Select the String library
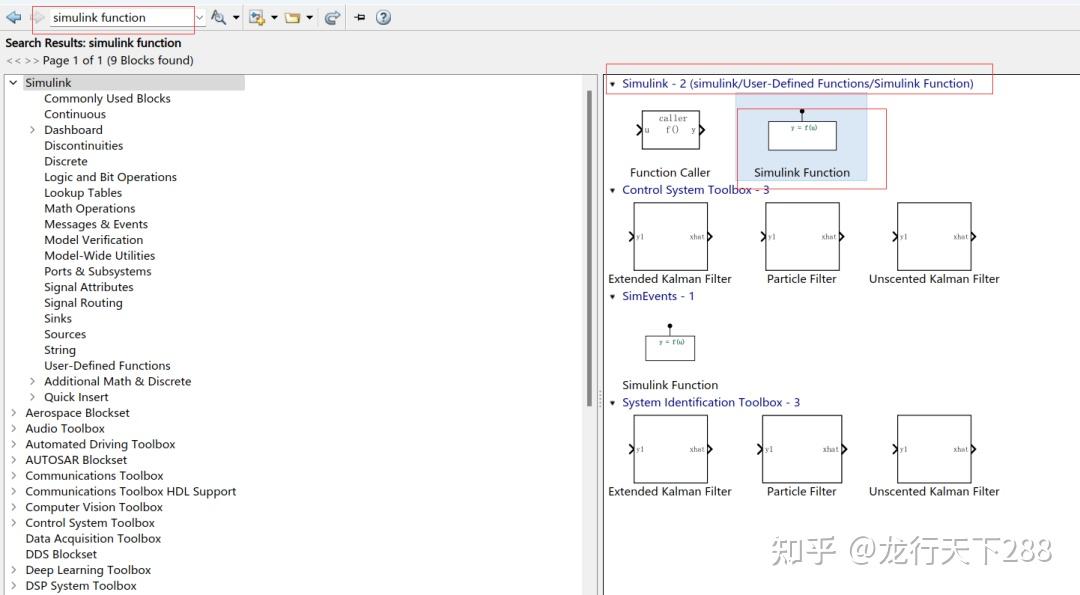 pyautogui.click(x=60, y=350)
